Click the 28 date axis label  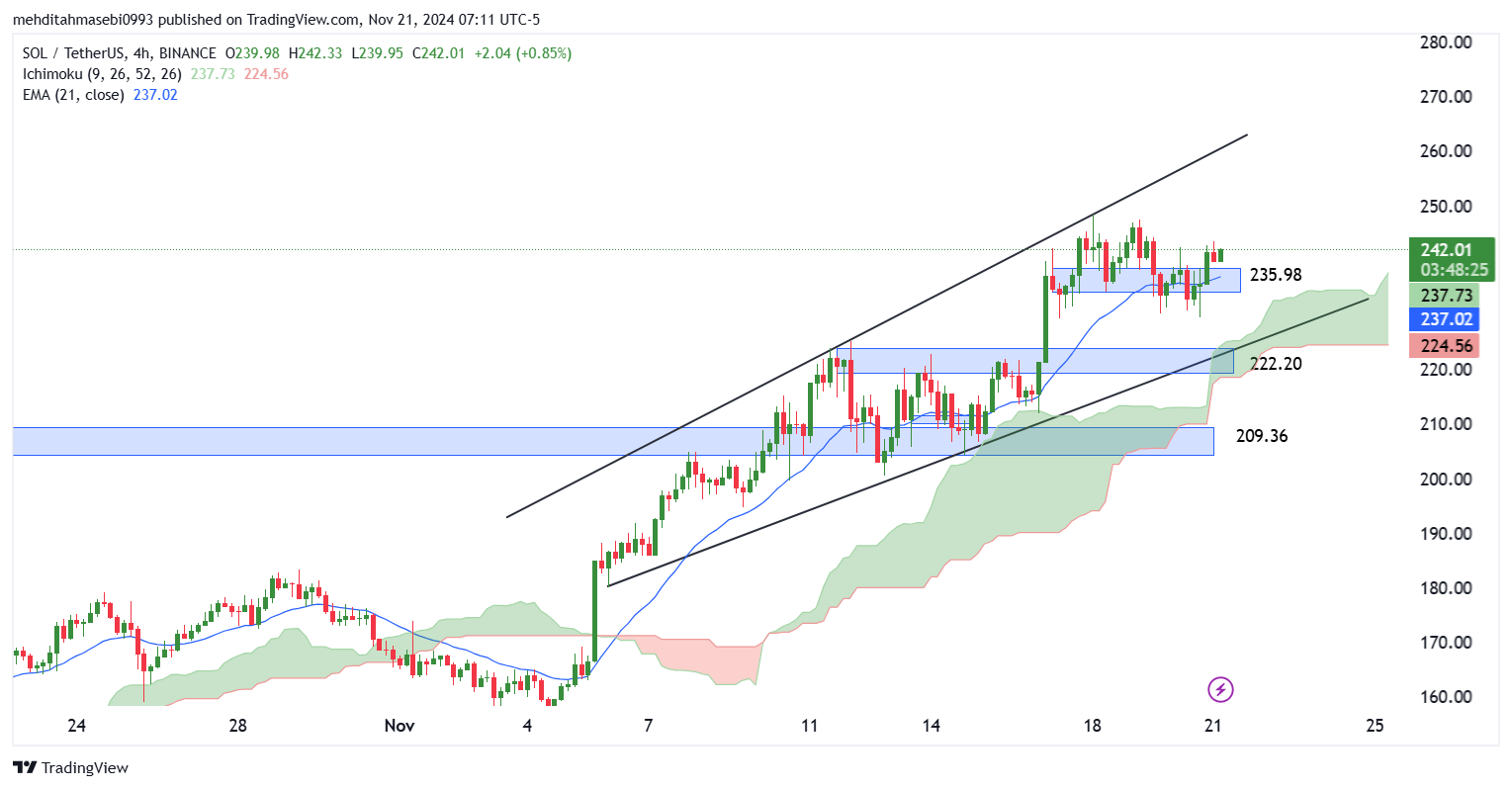tap(237, 726)
